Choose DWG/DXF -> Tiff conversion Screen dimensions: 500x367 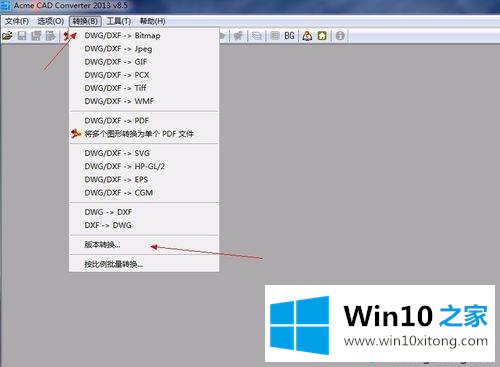point(144,88)
